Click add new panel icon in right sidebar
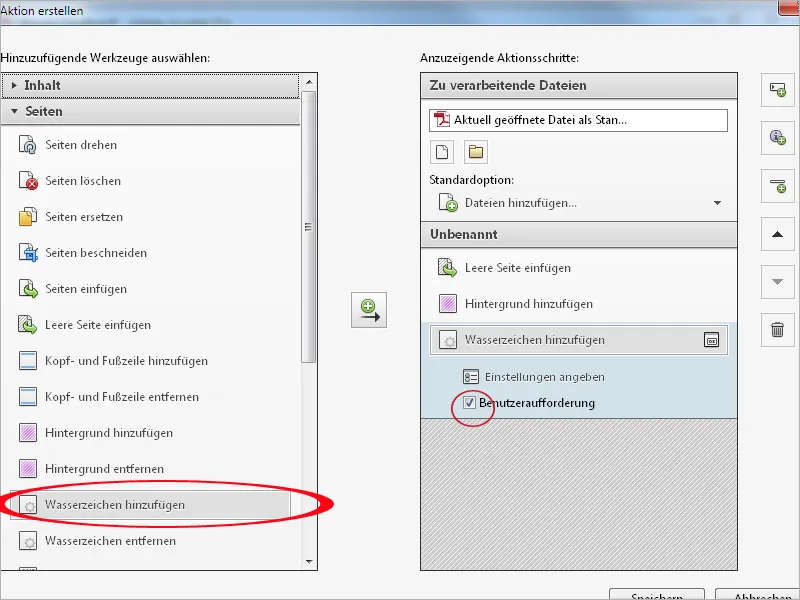 (x=778, y=90)
